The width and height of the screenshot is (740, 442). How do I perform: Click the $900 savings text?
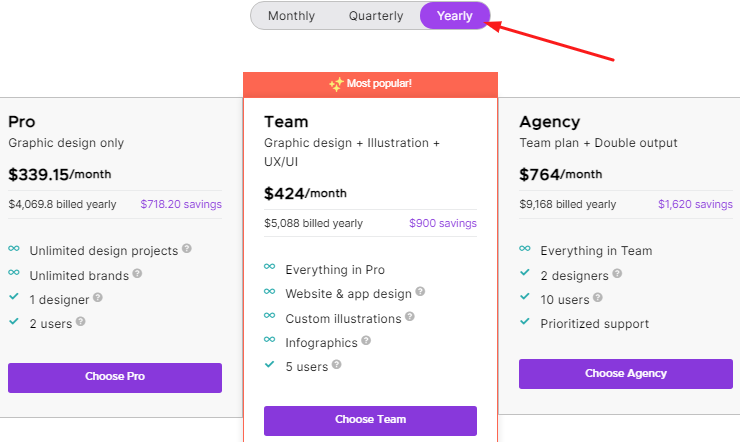pos(443,223)
